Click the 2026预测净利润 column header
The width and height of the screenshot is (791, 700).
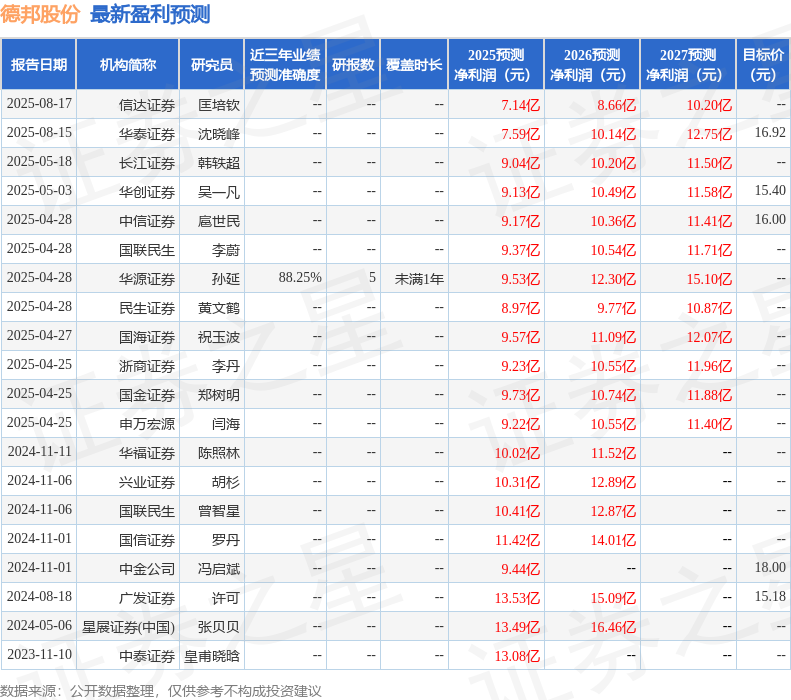[592, 65]
